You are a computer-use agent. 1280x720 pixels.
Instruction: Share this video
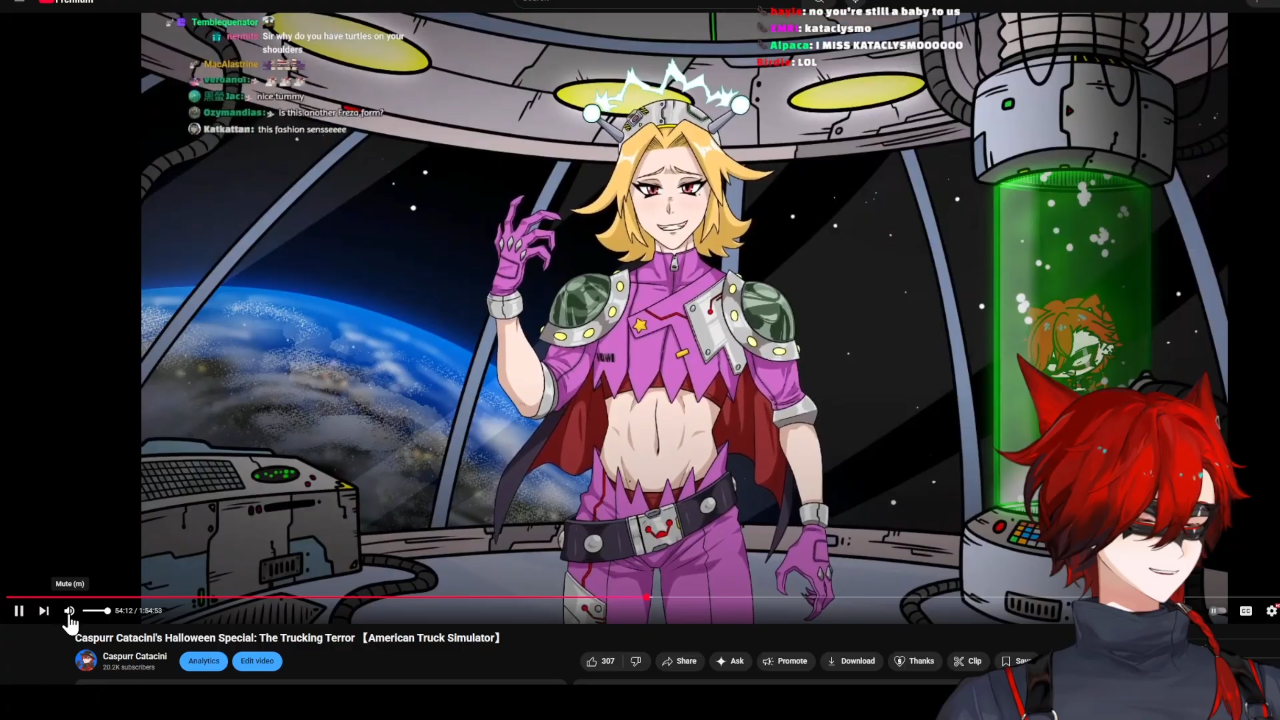pos(679,661)
